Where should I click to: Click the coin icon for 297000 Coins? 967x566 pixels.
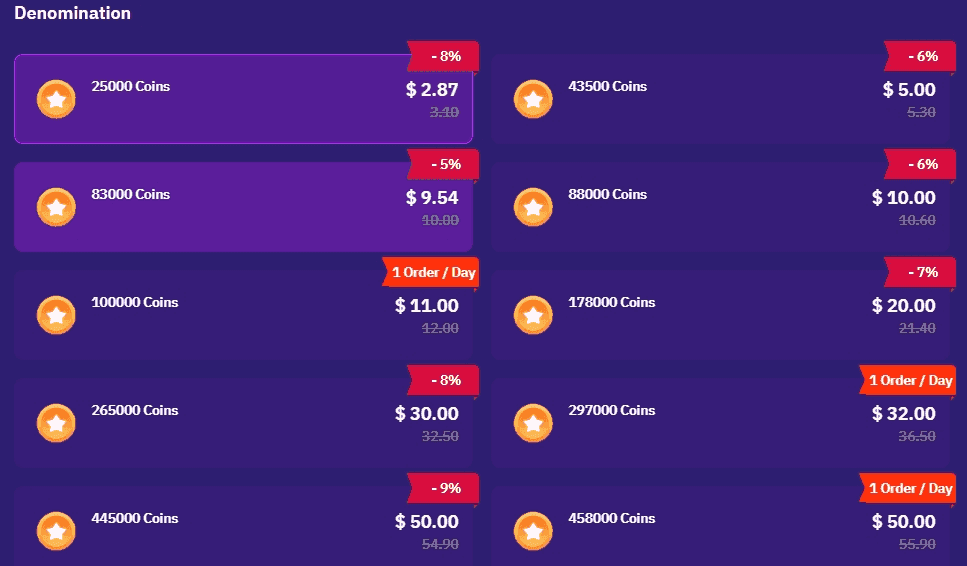point(533,424)
